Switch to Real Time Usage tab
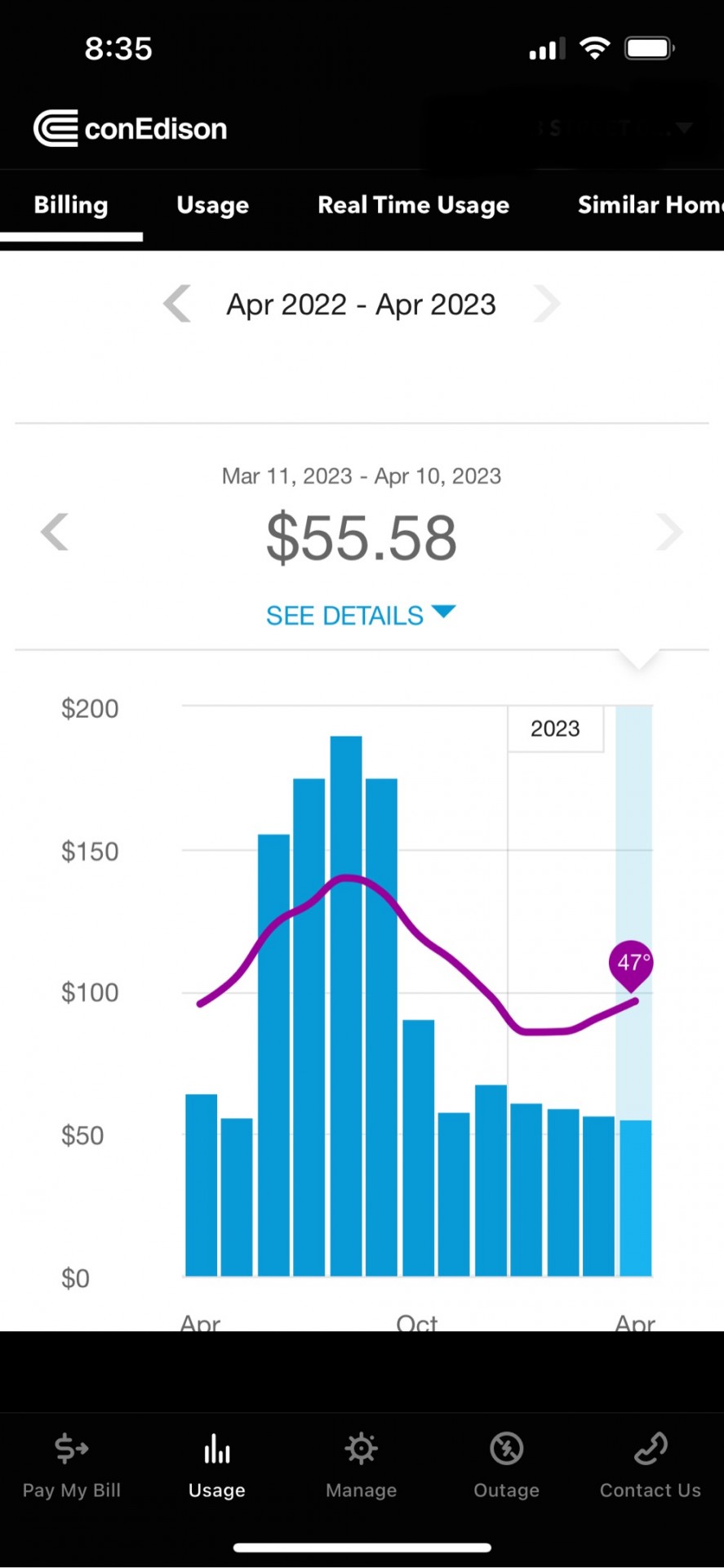This screenshot has width=724, height=1568. click(413, 205)
